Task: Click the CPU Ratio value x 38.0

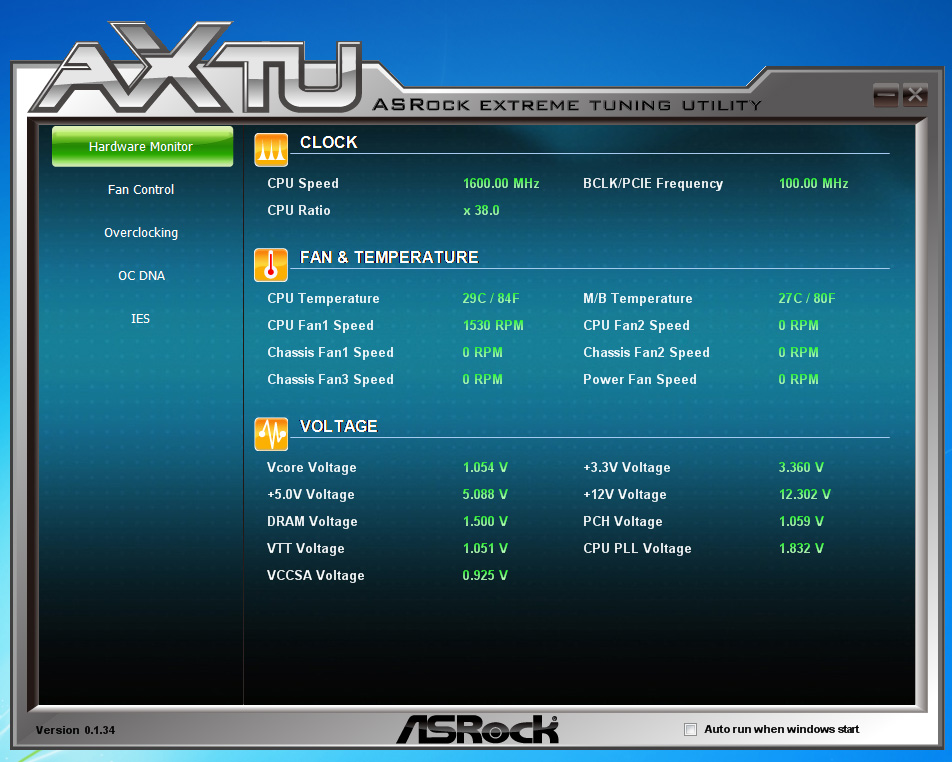Action: click(481, 211)
